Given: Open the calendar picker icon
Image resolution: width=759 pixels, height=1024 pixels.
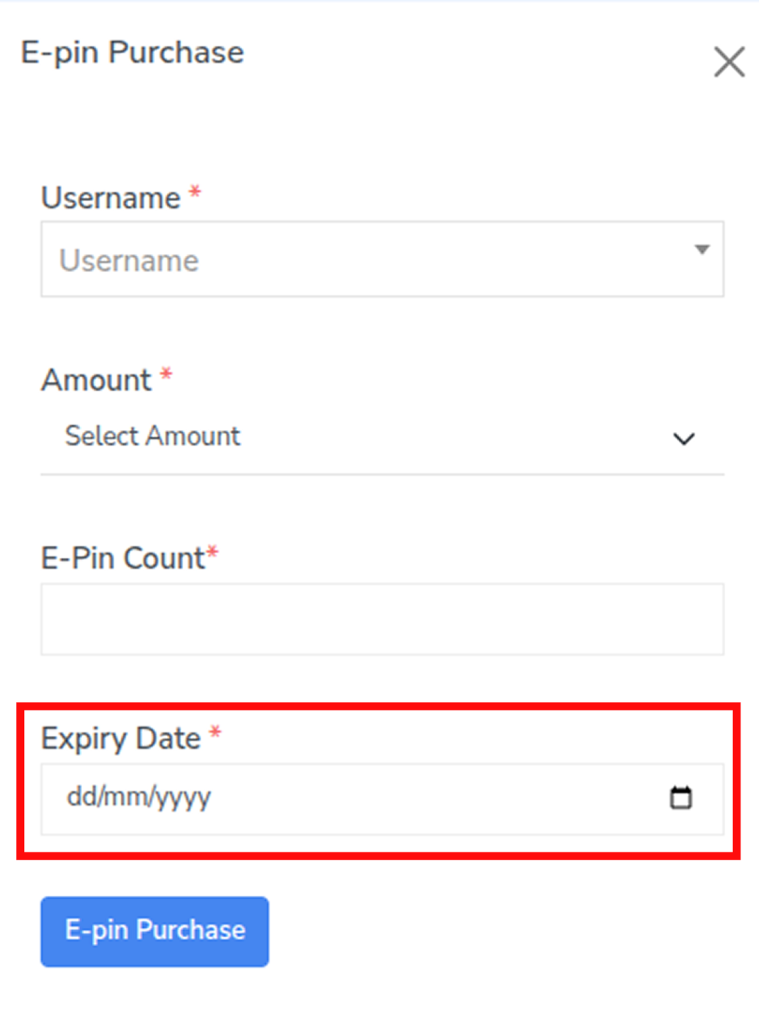Looking at the screenshot, I should point(681,798).
